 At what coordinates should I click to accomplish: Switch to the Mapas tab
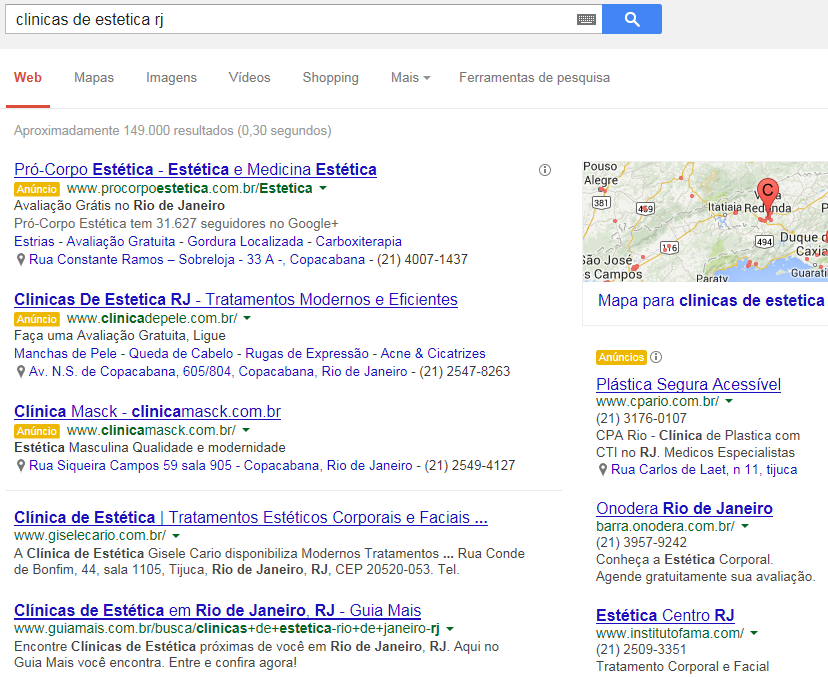94,78
